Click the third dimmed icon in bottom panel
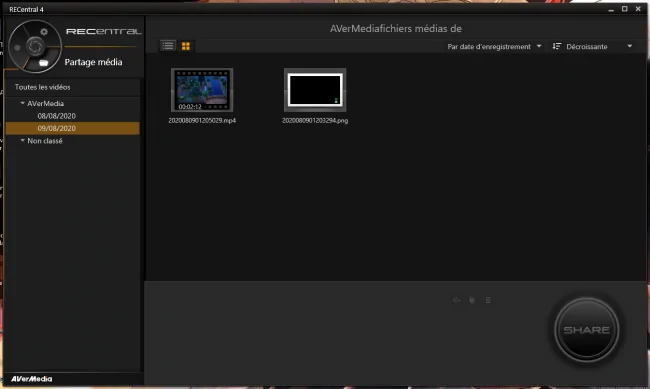 pyautogui.click(x=488, y=300)
